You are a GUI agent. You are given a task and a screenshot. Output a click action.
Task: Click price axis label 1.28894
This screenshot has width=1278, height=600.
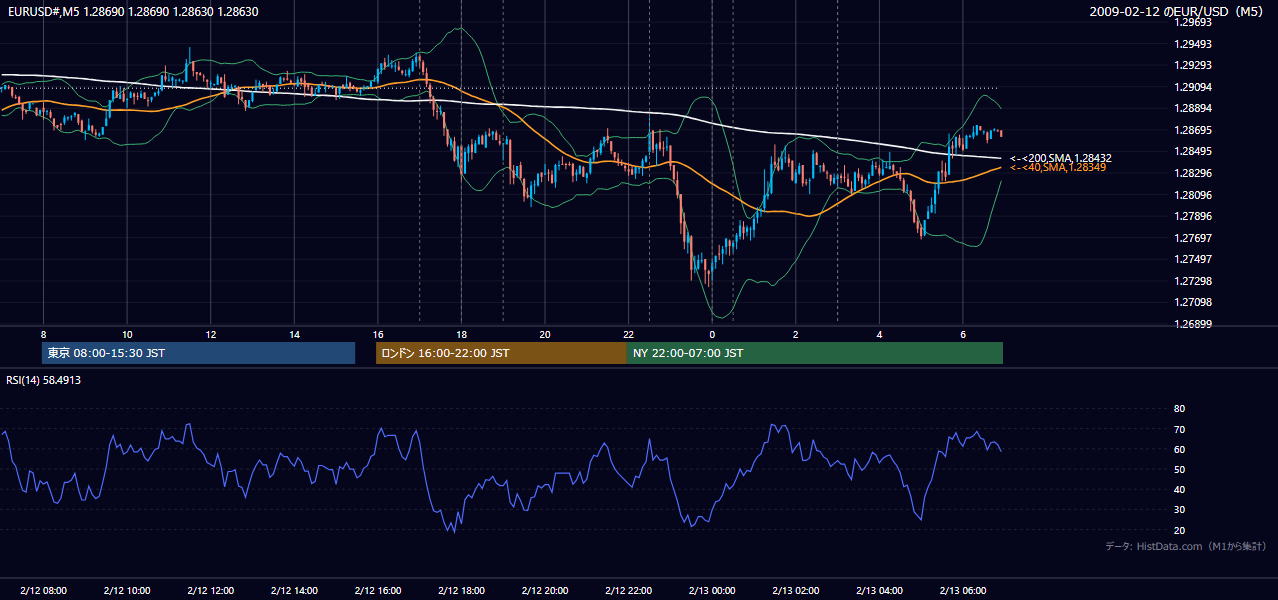1192,108
